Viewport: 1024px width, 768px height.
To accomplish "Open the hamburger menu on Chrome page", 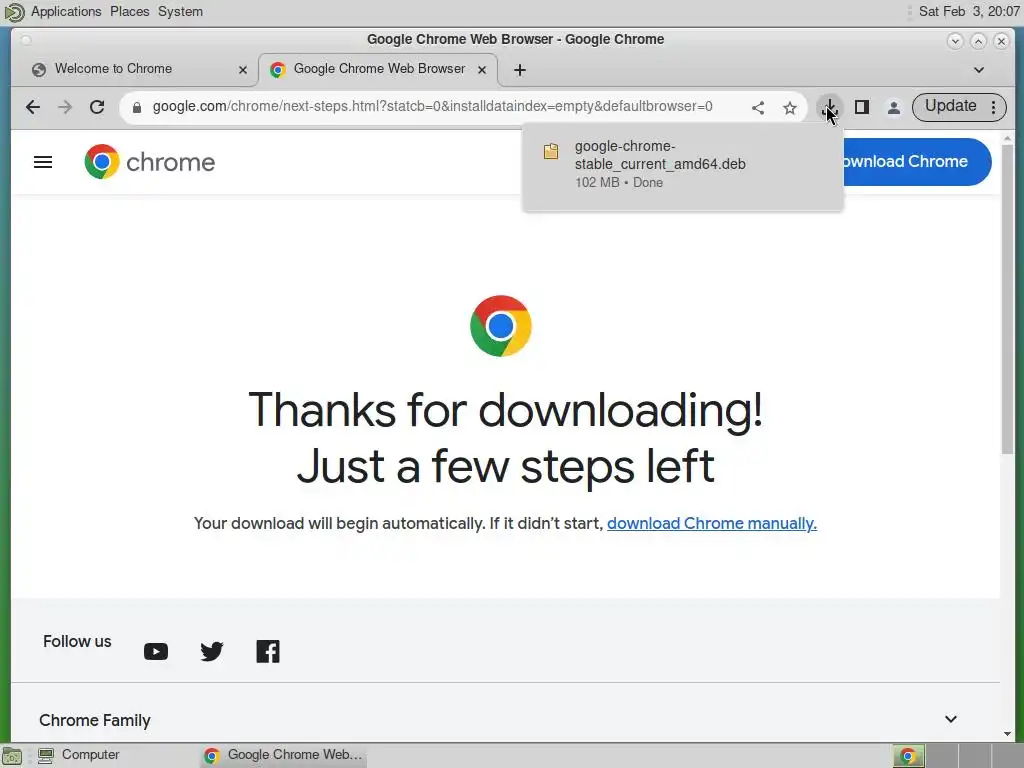I will point(43,162).
